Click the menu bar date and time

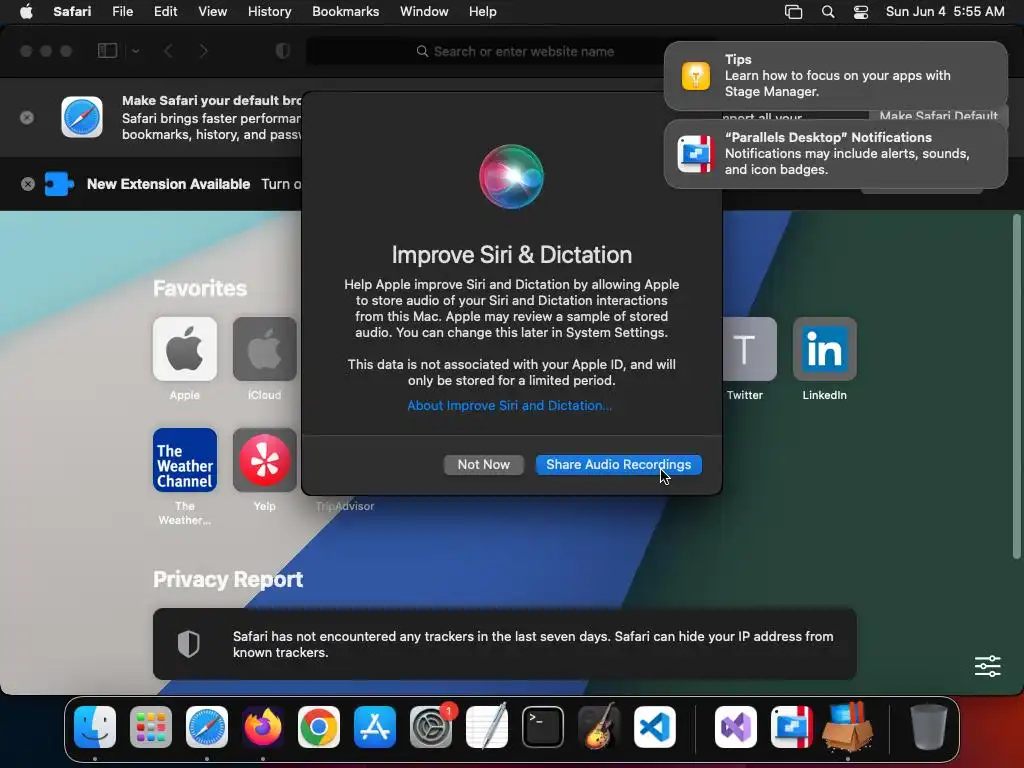[x=945, y=11]
